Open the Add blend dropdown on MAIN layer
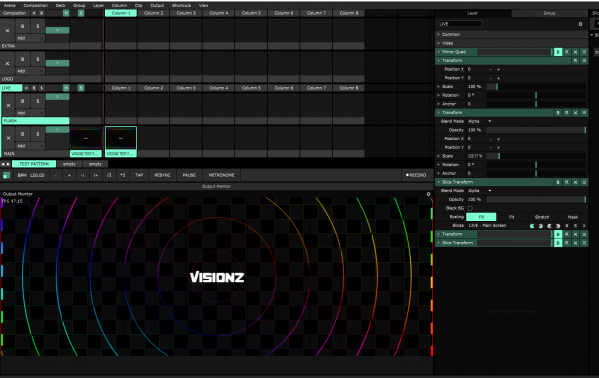This screenshot has height=378, width=599. click(x=30, y=146)
